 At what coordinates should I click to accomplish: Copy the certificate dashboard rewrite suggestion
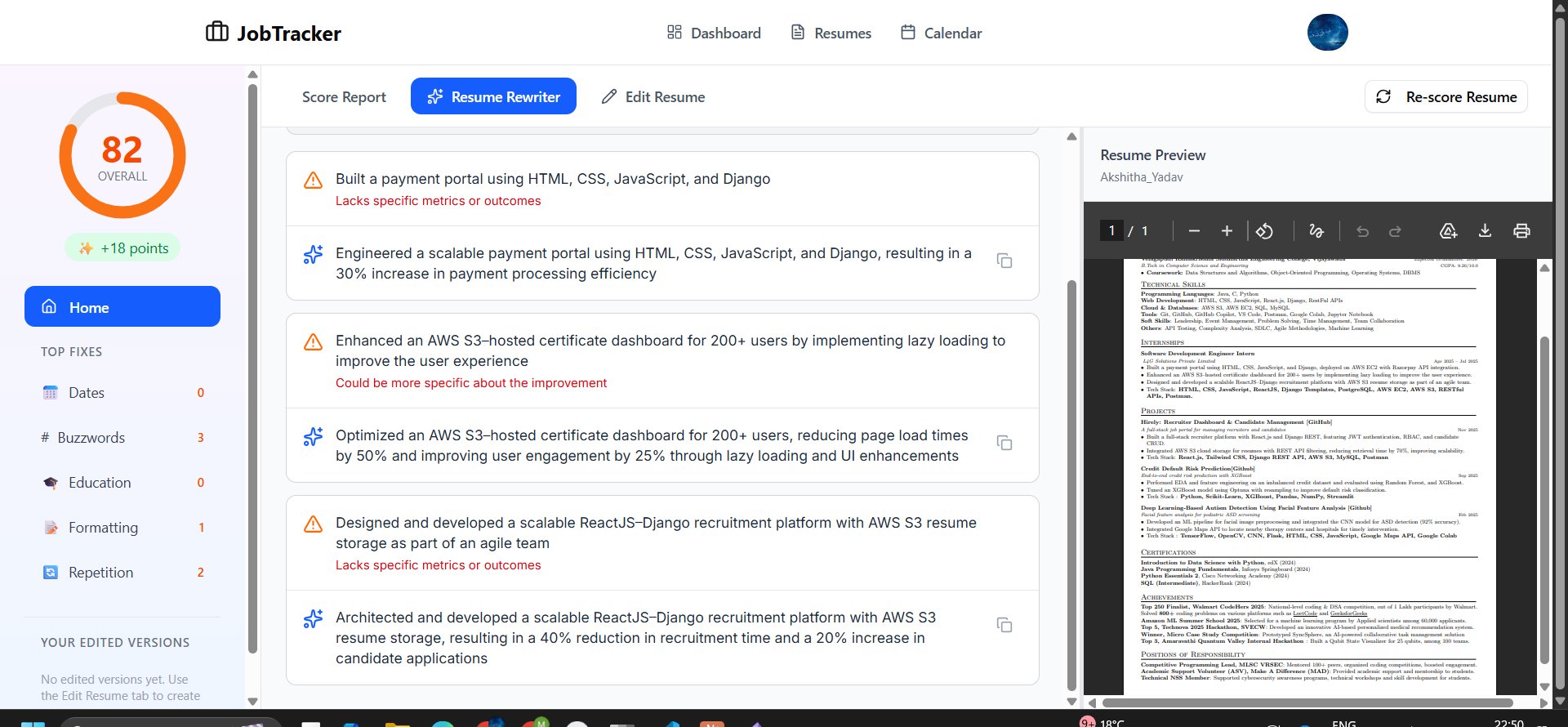(x=1004, y=443)
